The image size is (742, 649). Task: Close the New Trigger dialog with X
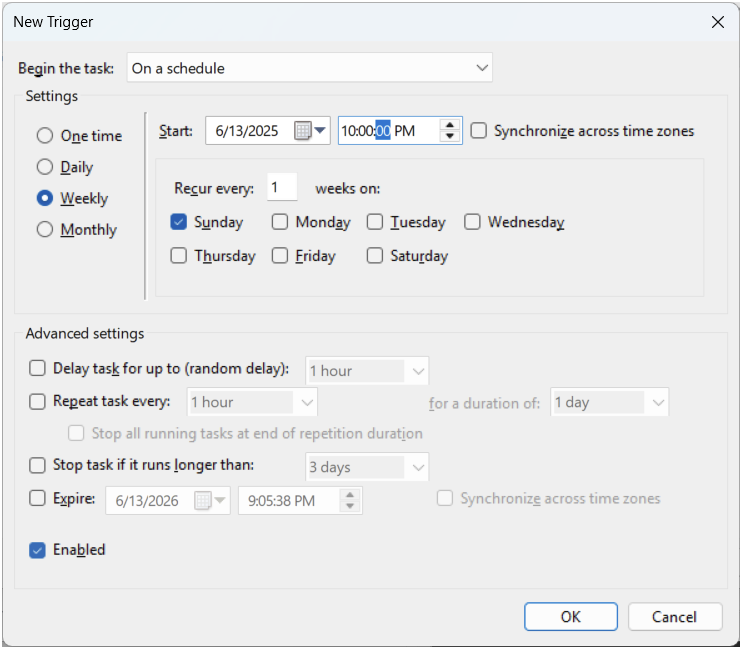(717, 22)
